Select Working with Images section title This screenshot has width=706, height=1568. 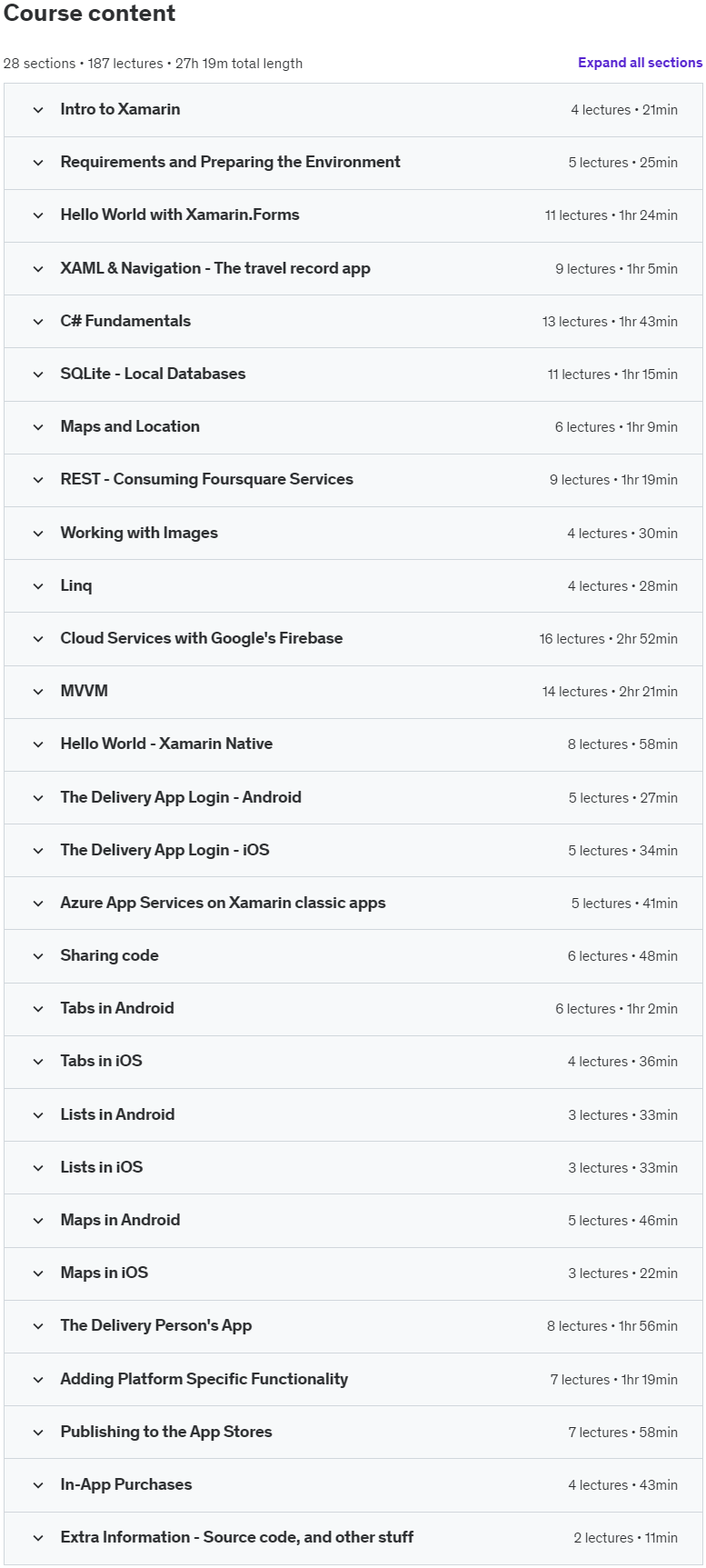pyautogui.click(x=139, y=533)
